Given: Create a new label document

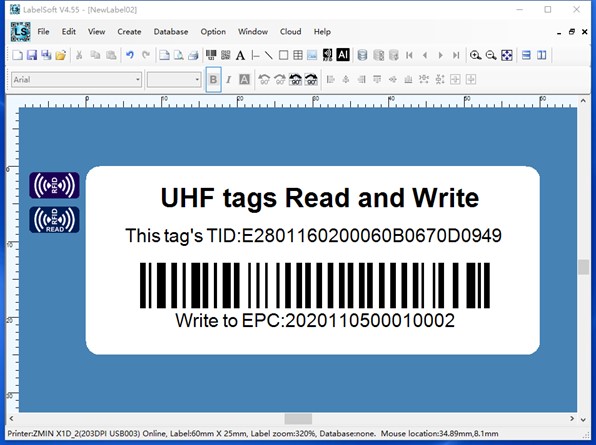Looking at the screenshot, I should click(x=17, y=55).
